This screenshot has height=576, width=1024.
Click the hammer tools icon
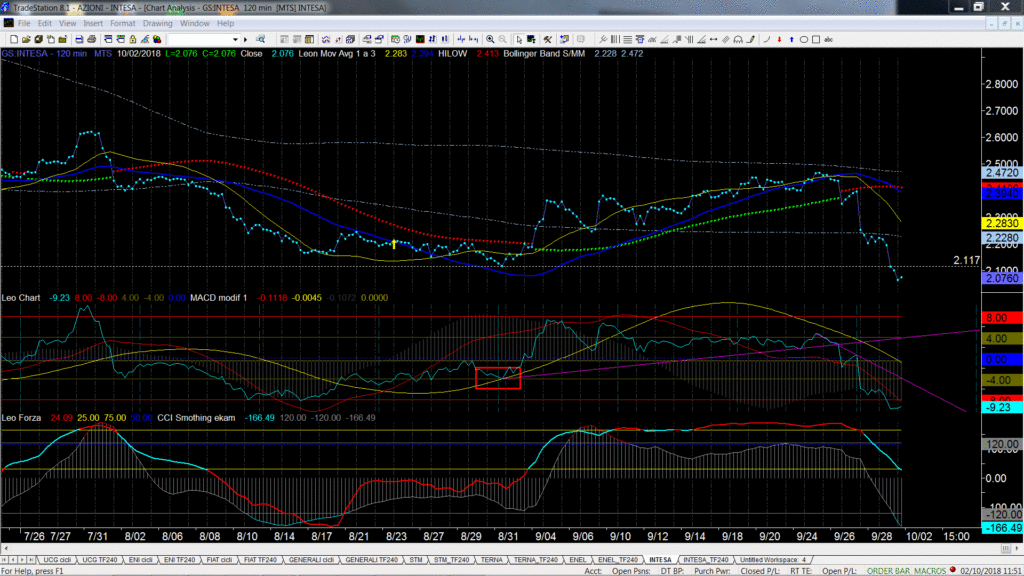[548, 40]
